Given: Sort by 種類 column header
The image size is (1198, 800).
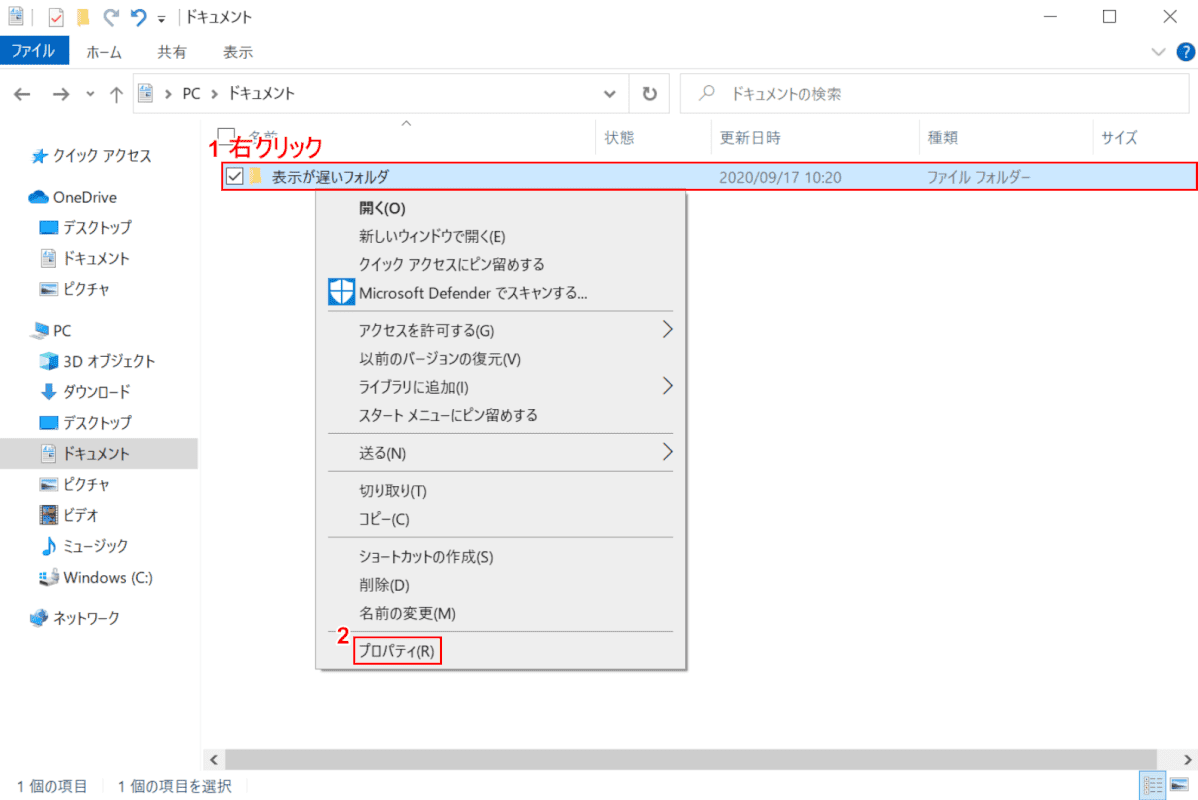Looking at the screenshot, I should tap(943, 138).
